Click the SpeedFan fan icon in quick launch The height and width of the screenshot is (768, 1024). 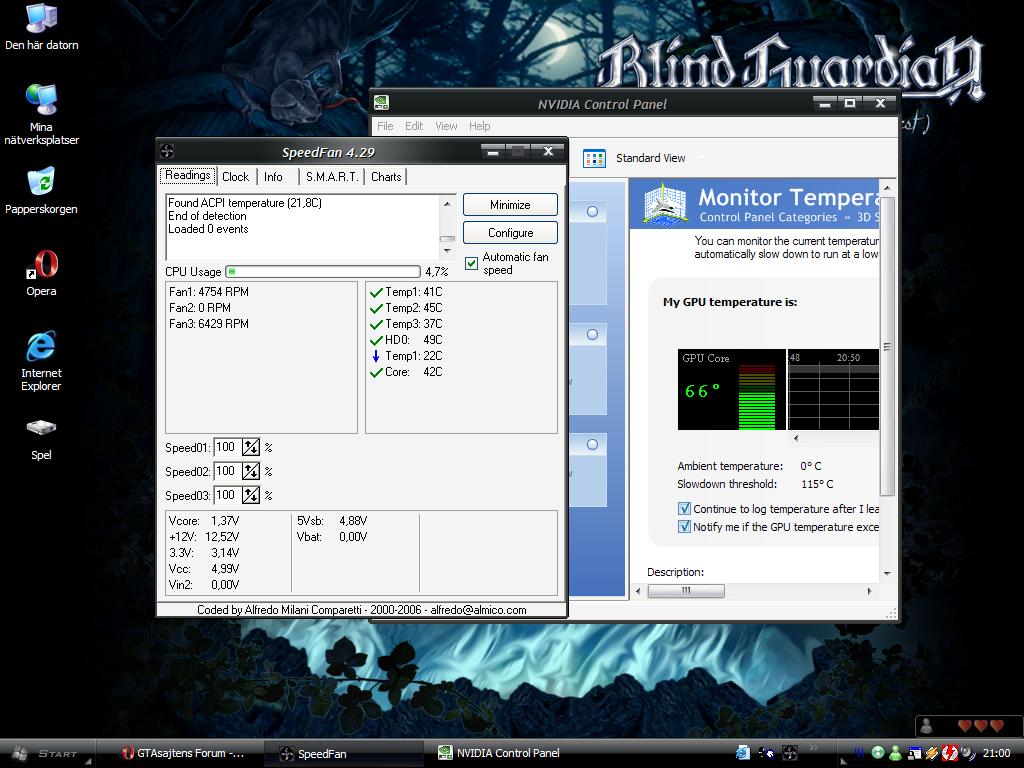790,752
